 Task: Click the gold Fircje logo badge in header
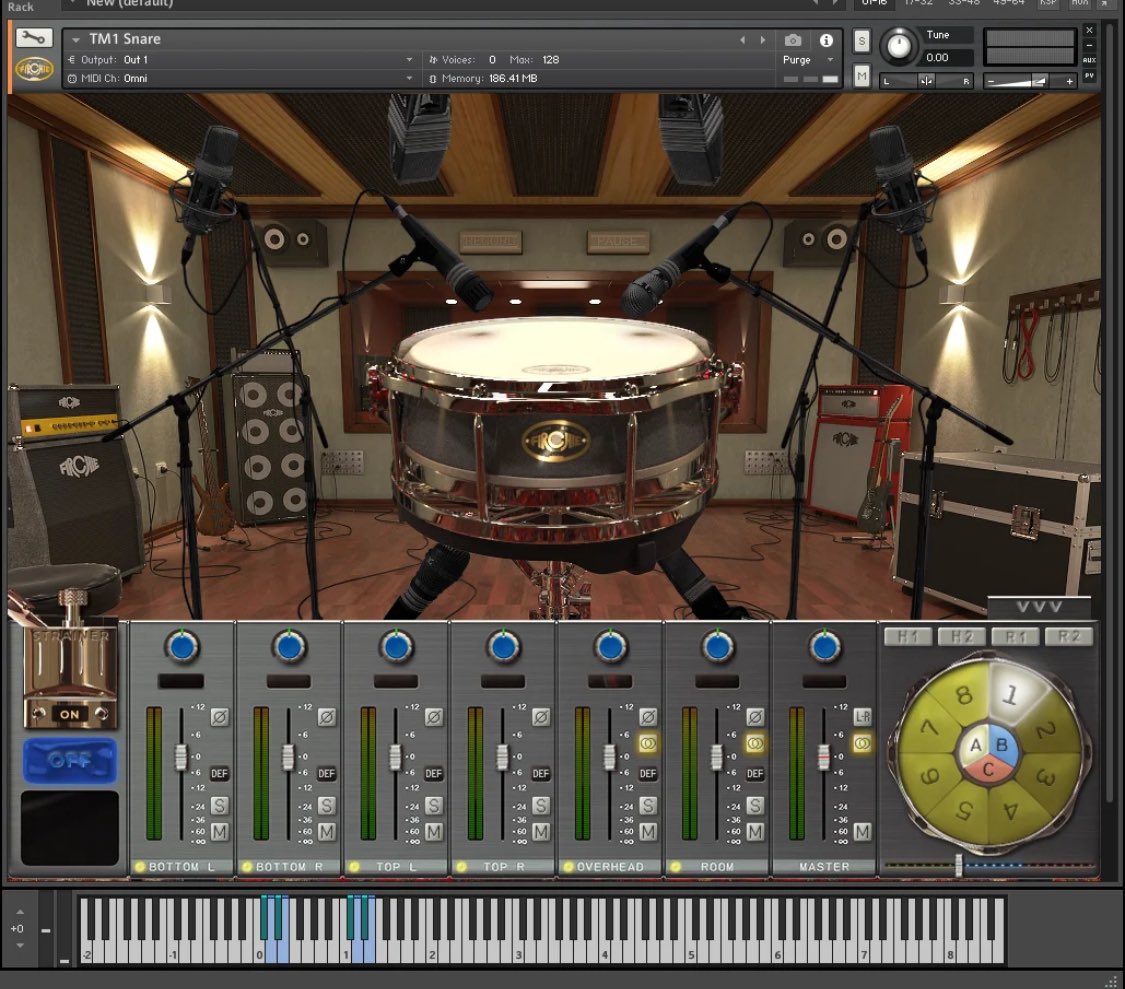click(x=34, y=69)
